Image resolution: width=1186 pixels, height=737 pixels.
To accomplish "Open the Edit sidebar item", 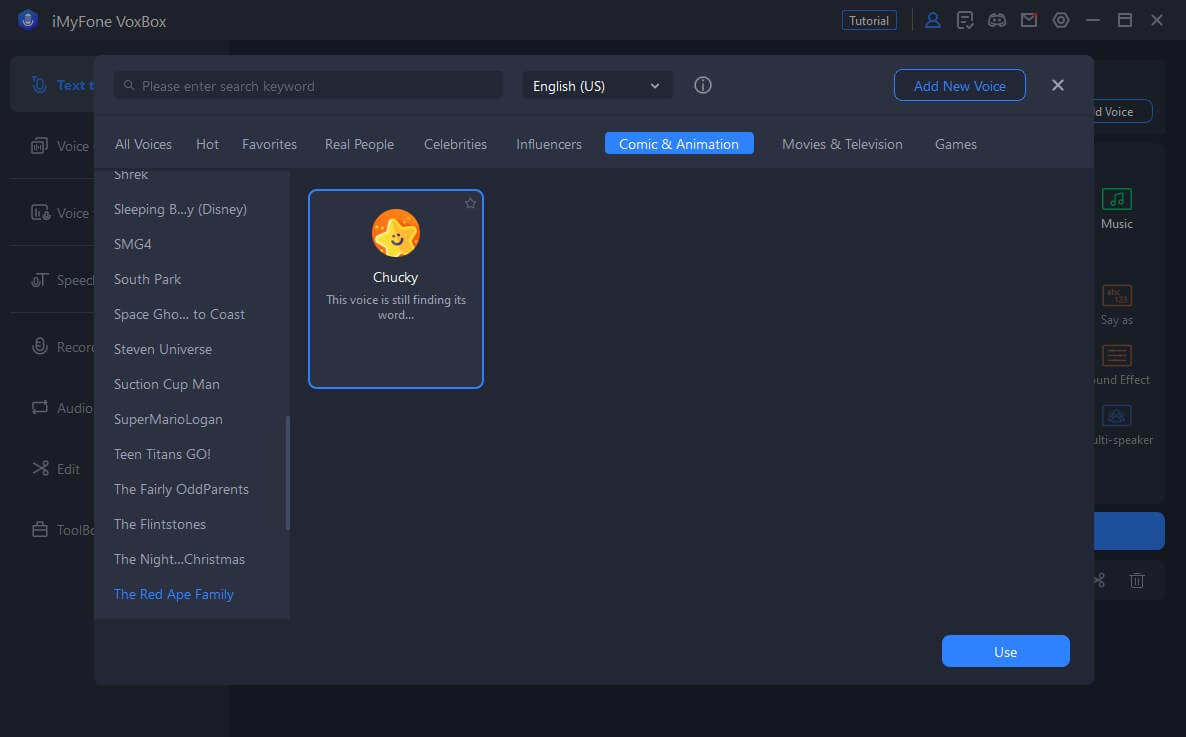I will coord(56,469).
